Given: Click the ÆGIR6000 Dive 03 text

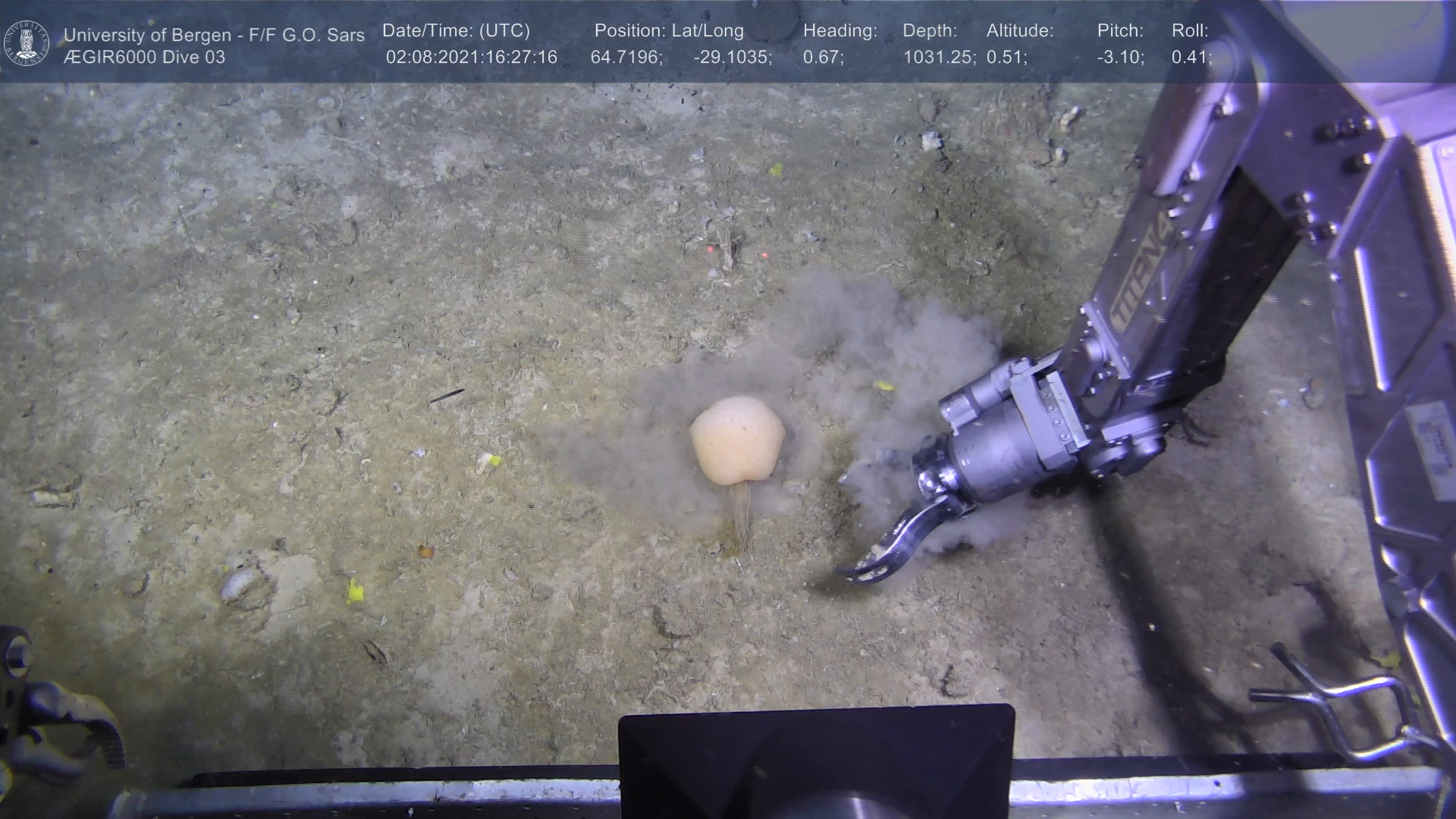Looking at the screenshot, I should click(144, 58).
